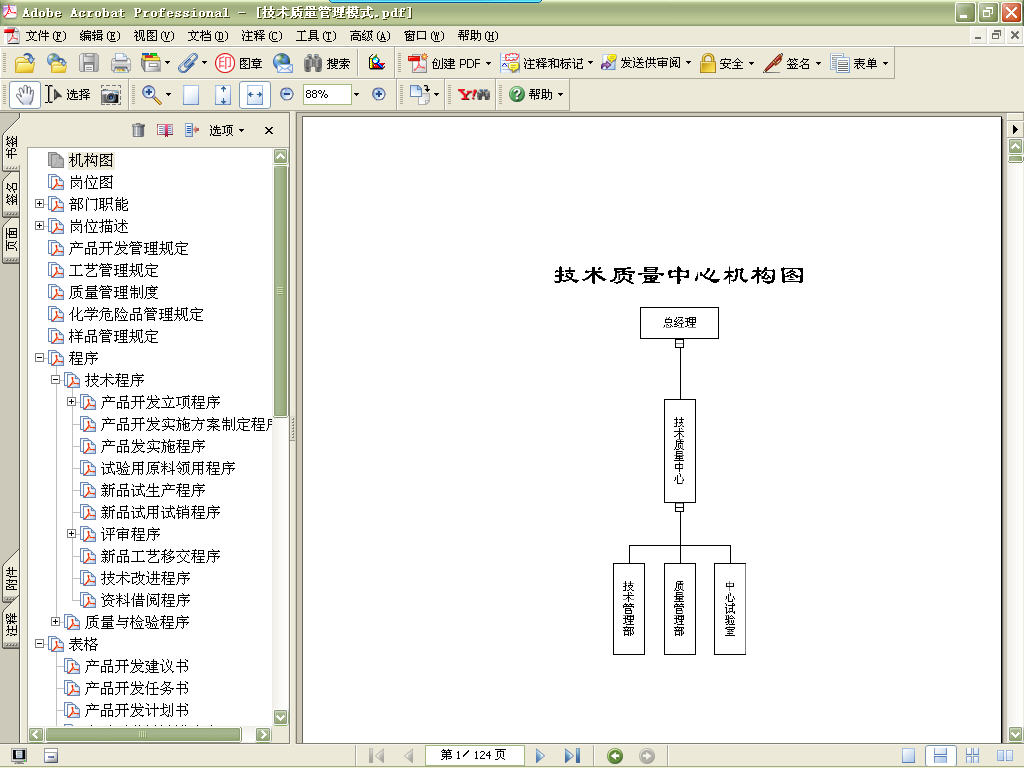1024x768 pixels.
Task: Switch to facing pages layout
Action: pyautogui.click(x=1005, y=756)
